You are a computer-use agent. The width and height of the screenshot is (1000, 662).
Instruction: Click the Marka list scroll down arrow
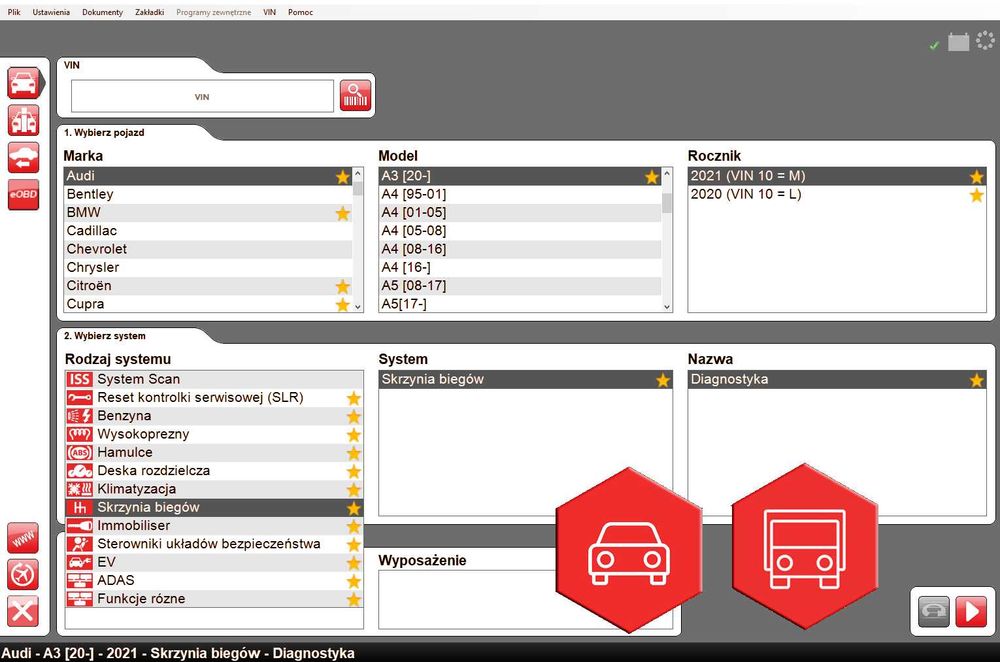point(358,307)
